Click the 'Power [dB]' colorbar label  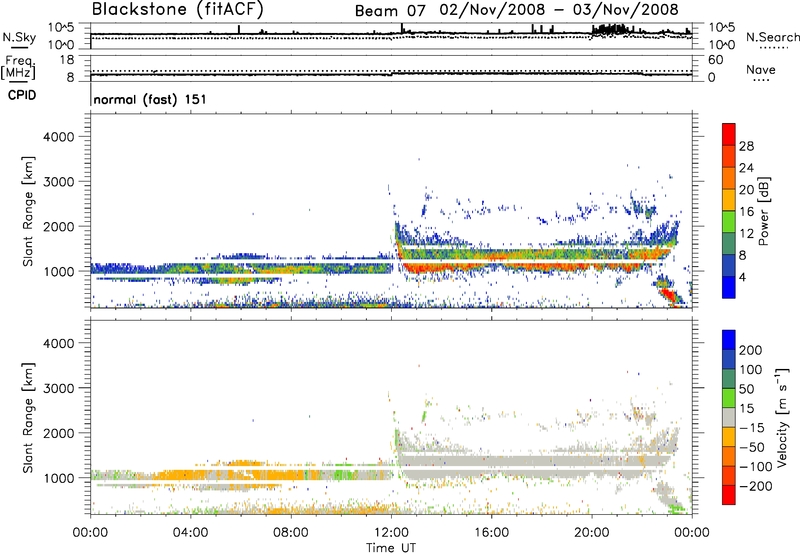point(763,211)
